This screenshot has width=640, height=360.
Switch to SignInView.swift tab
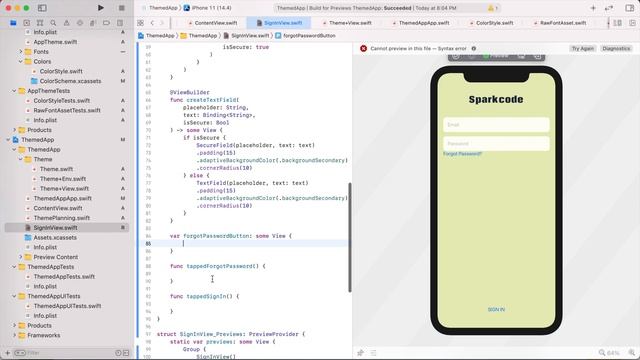[280, 23]
